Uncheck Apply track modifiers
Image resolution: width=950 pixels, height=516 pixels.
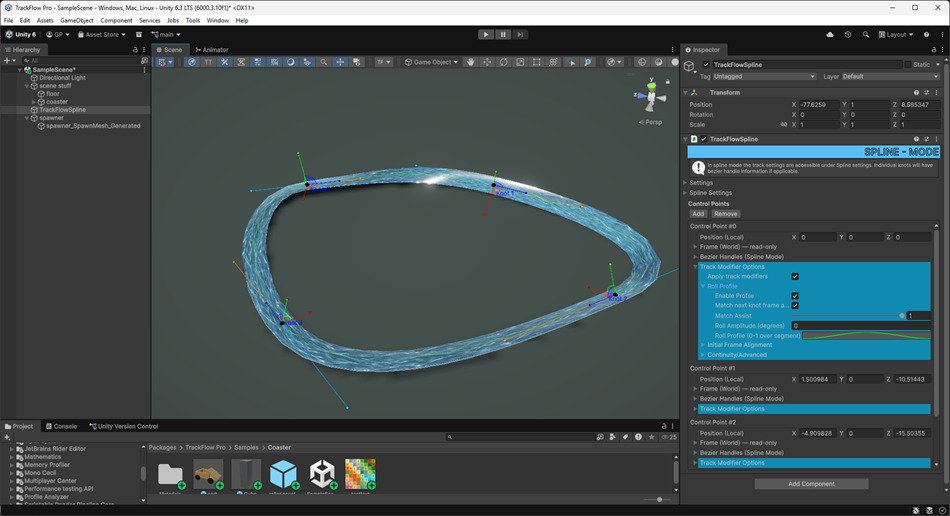pos(795,276)
